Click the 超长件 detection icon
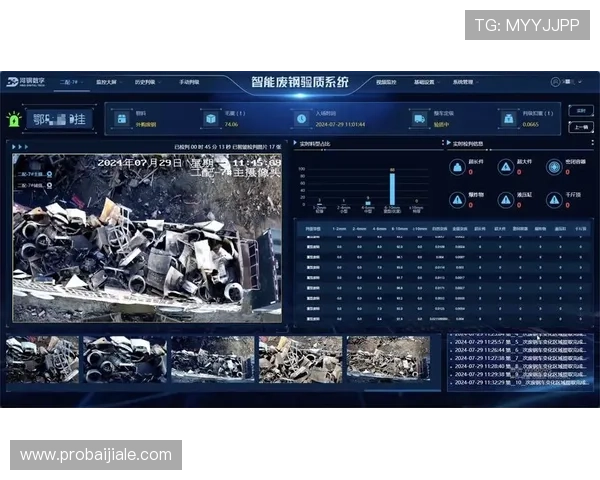 [x=456, y=166]
